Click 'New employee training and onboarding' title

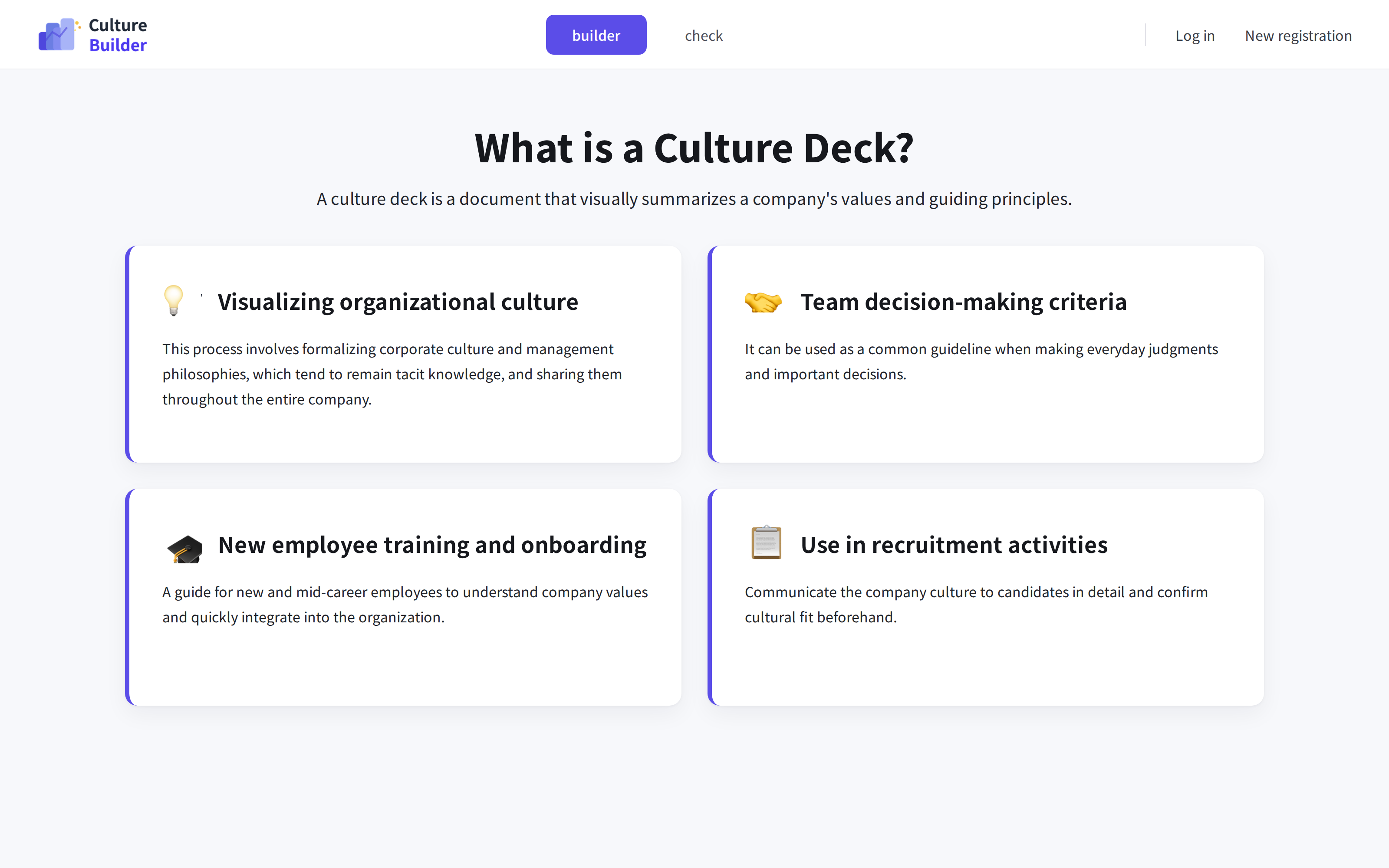[432, 545]
